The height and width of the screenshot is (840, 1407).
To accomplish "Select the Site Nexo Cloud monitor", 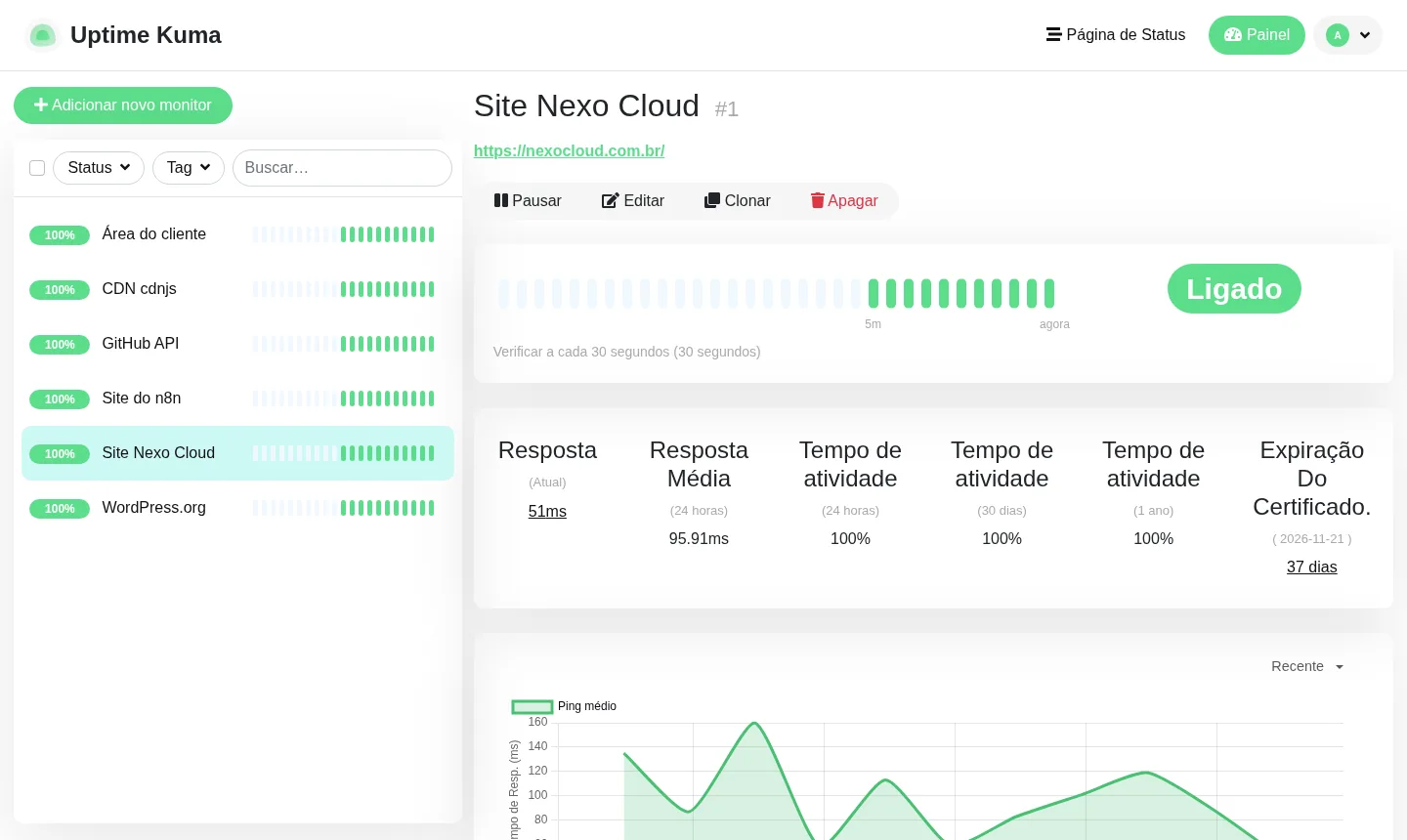I will click(x=237, y=453).
